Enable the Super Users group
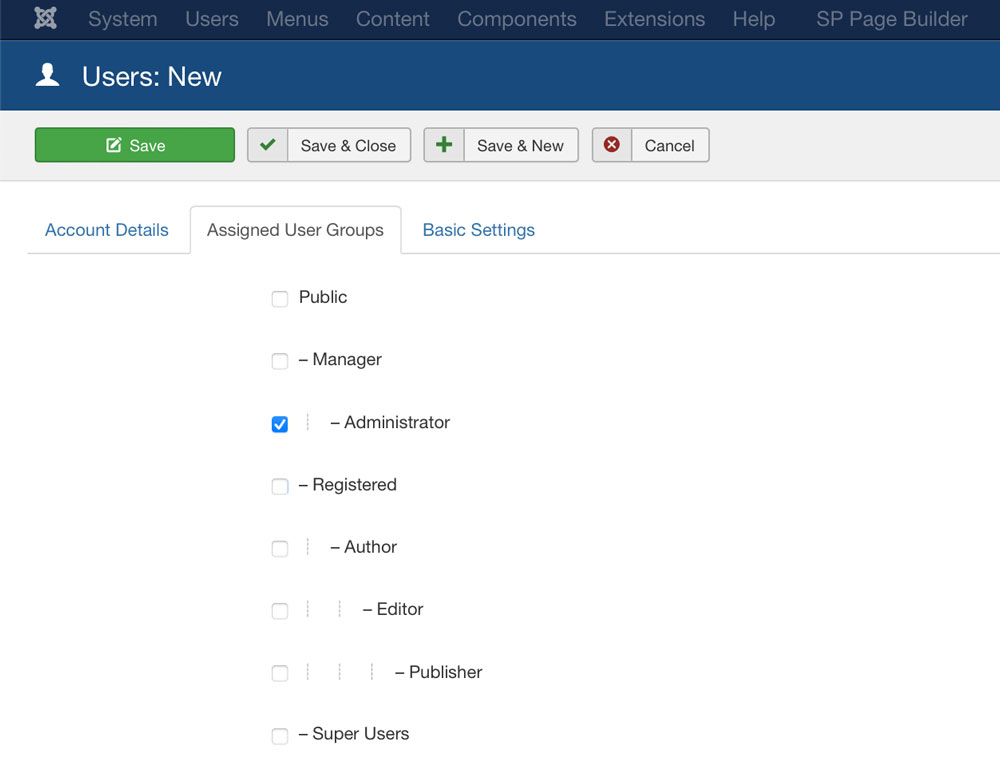 pyautogui.click(x=280, y=735)
